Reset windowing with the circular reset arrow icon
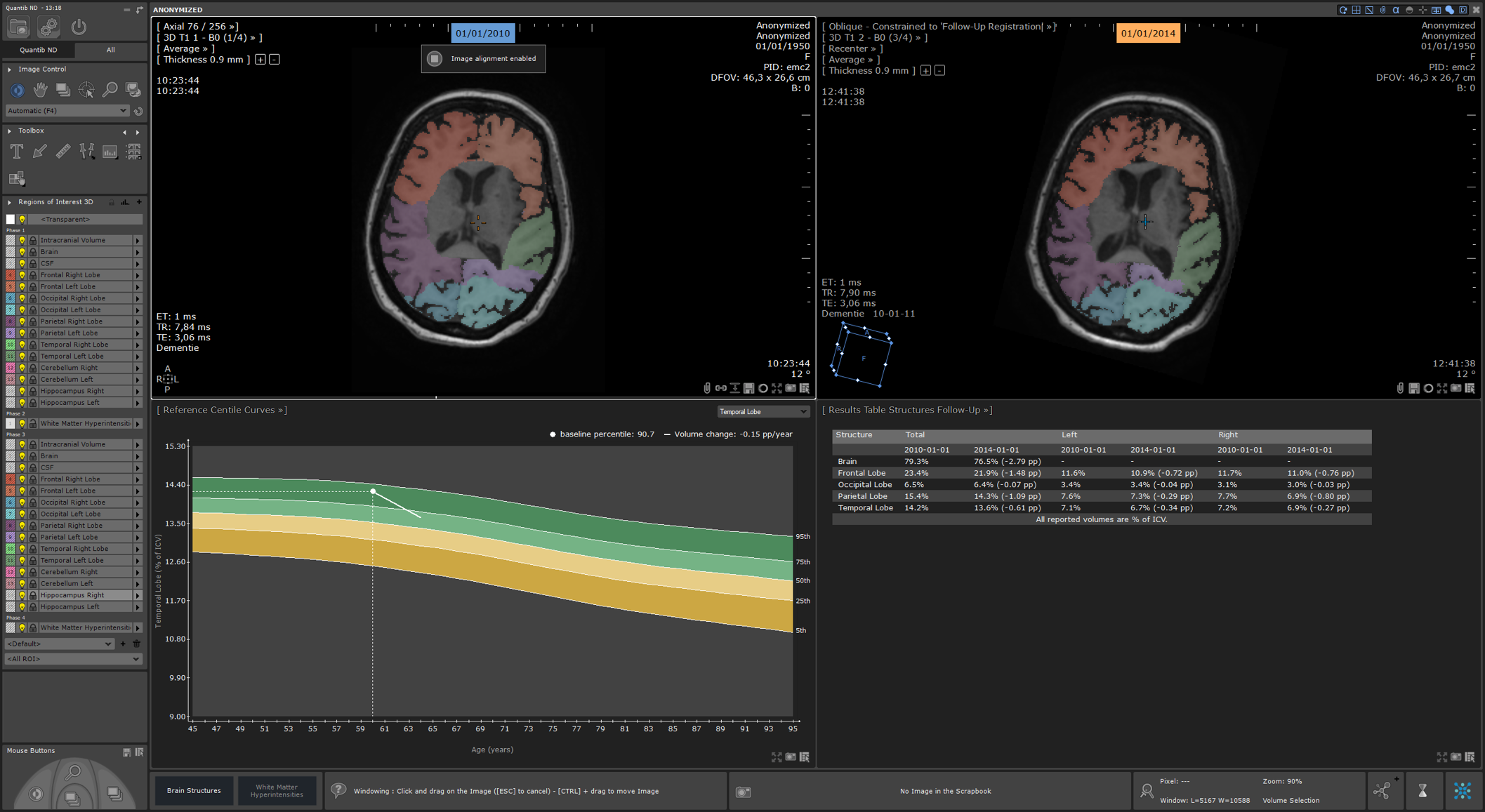 click(138, 111)
